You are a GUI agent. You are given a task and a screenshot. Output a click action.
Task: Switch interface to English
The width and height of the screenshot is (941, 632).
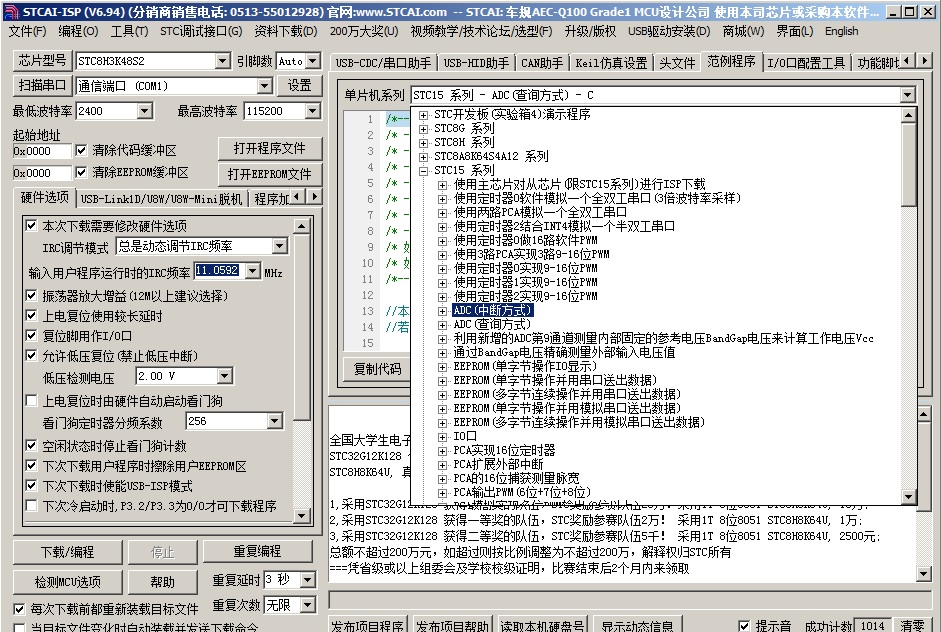click(x=841, y=31)
